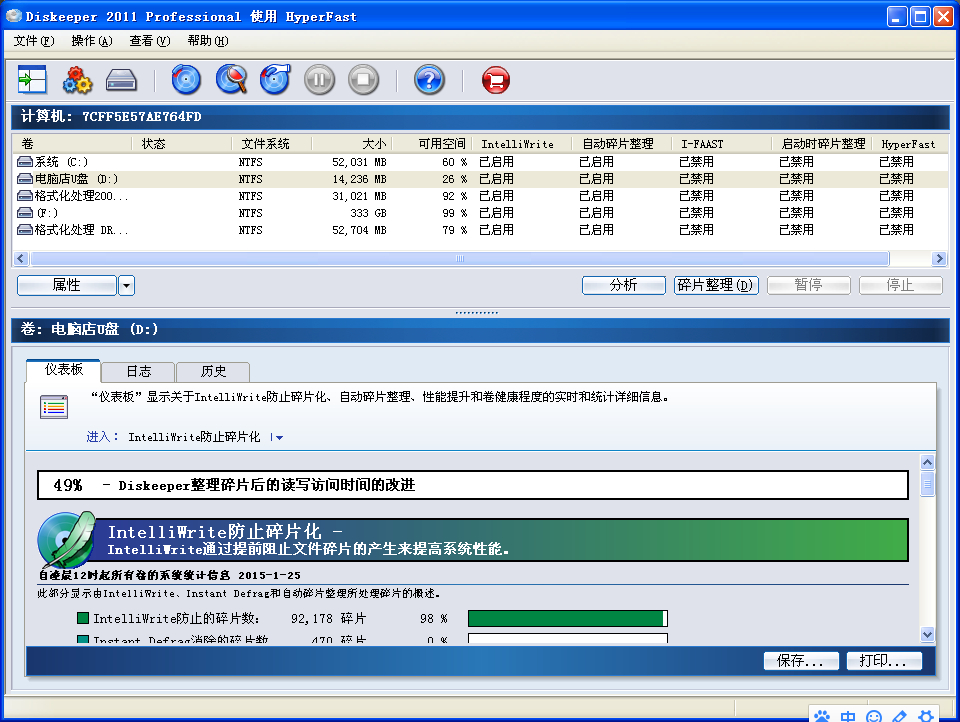Open Diskeeper configuration properties gears icon
Screen dimensions: 960x722
(x=77, y=80)
